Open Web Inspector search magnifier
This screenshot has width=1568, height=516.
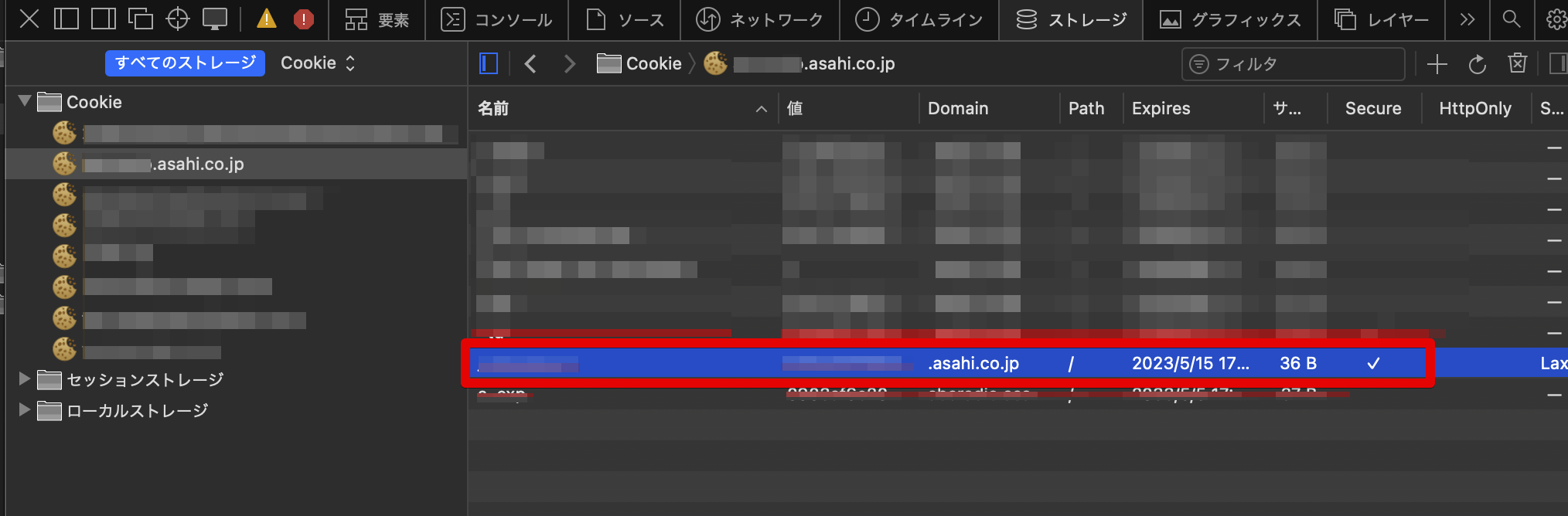[1511, 19]
